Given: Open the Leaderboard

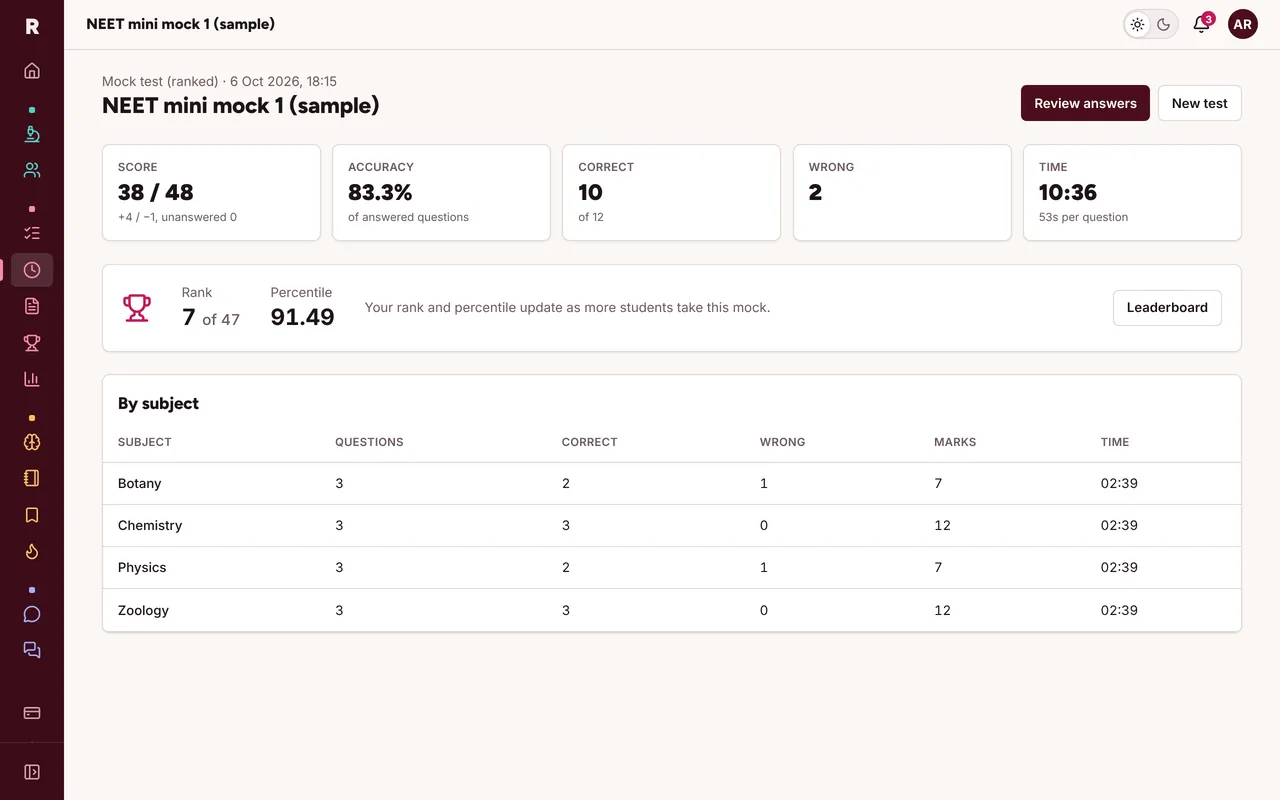Looking at the screenshot, I should (1167, 307).
